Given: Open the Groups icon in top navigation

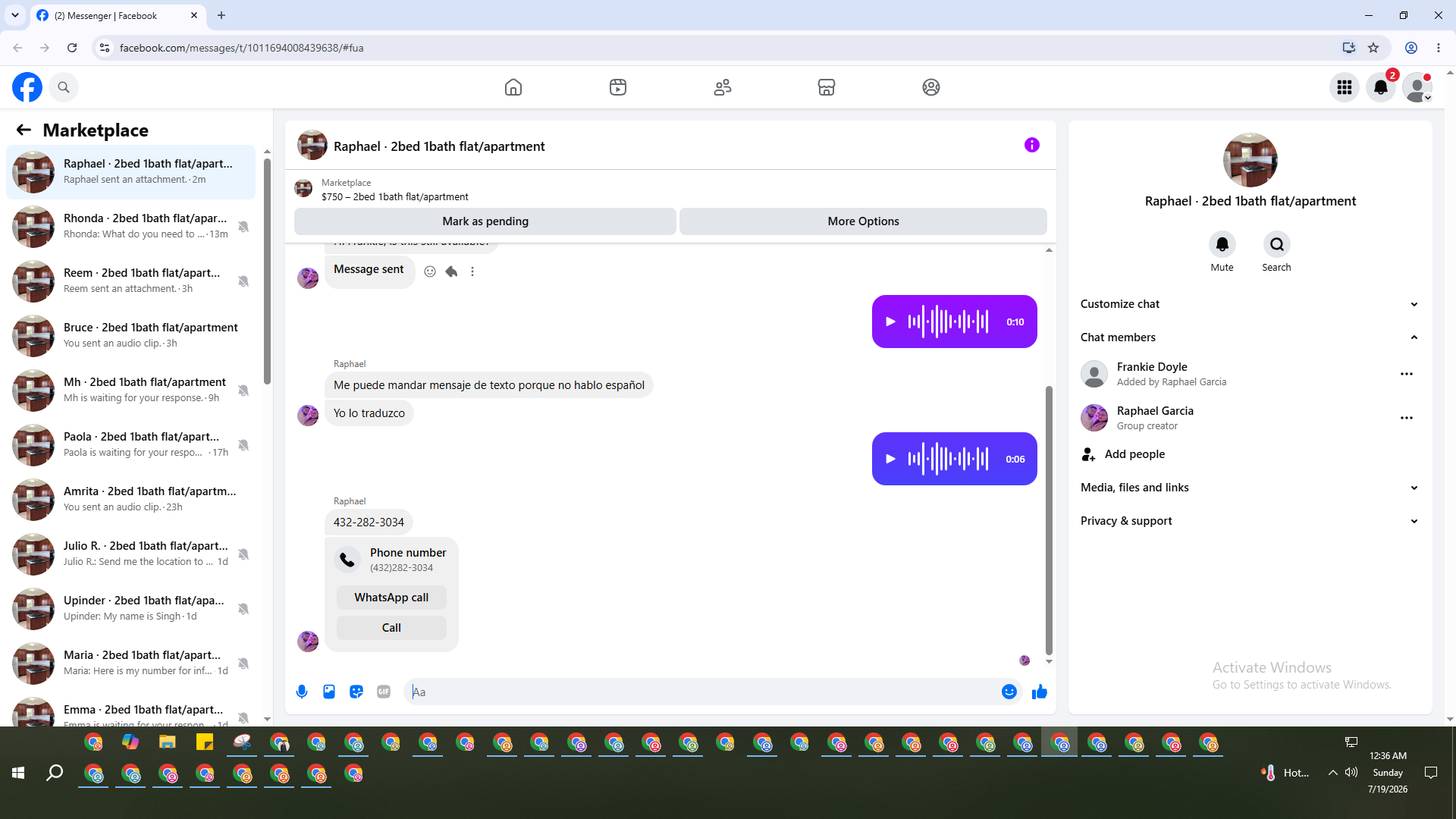Looking at the screenshot, I should 931,87.
